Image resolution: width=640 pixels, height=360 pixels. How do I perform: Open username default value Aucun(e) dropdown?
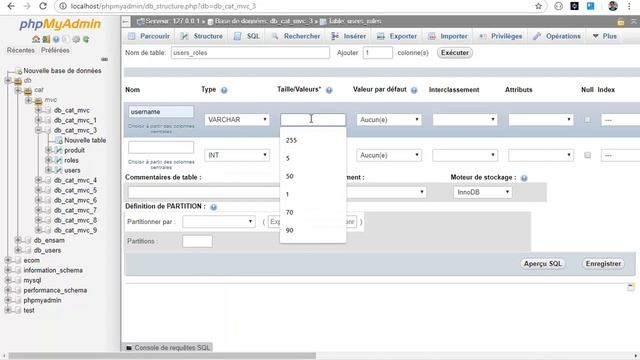[x=389, y=120]
